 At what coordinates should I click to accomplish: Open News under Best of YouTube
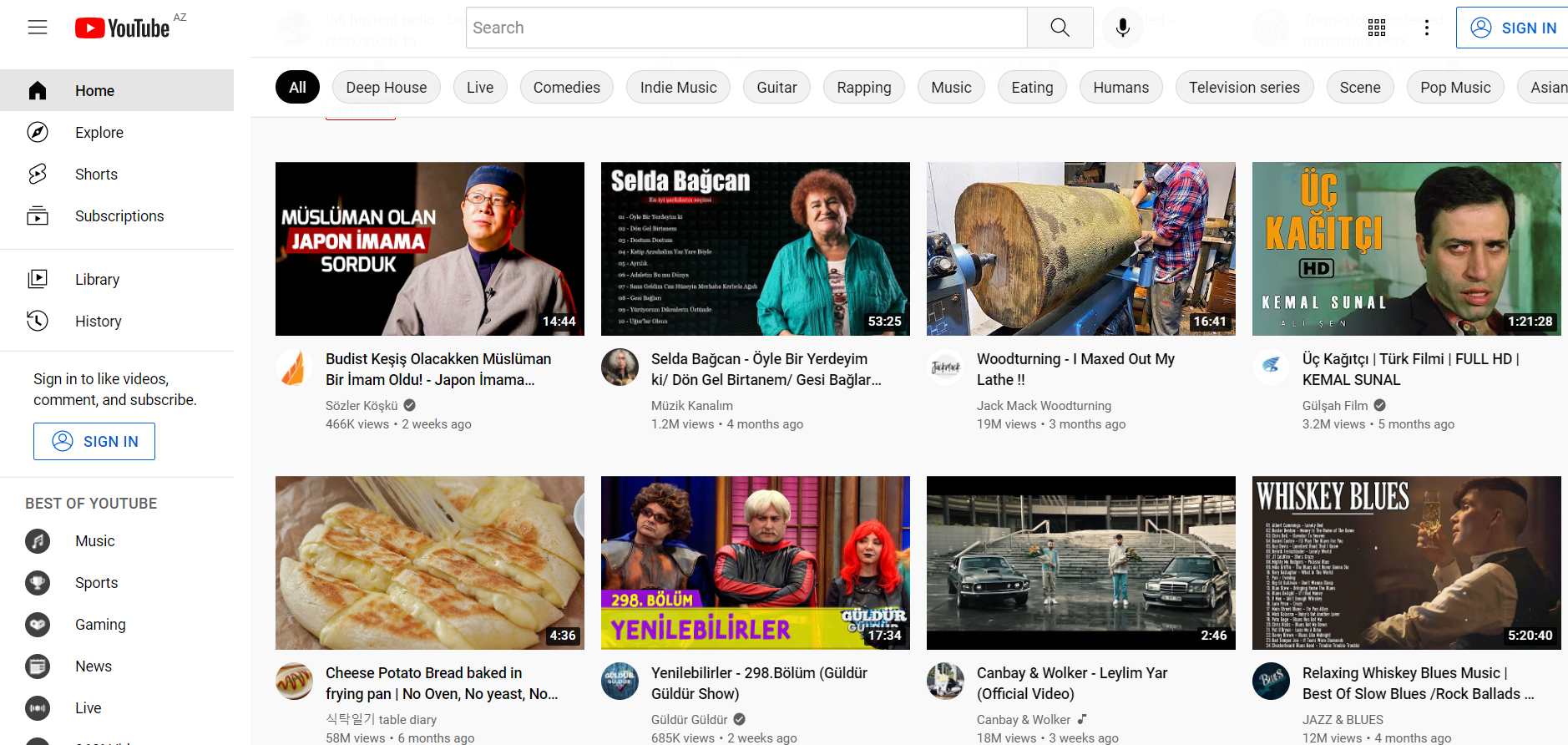click(x=117, y=666)
